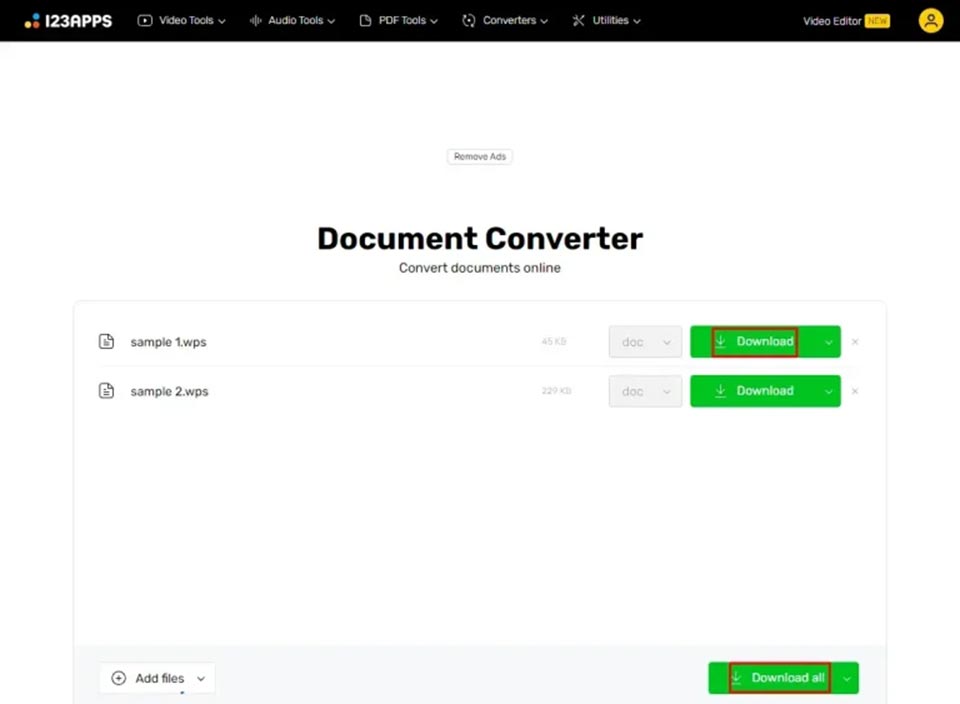The width and height of the screenshot is (960, 704).
Task: Click the Audio Tools waveform icon
Action: [255, 21]
